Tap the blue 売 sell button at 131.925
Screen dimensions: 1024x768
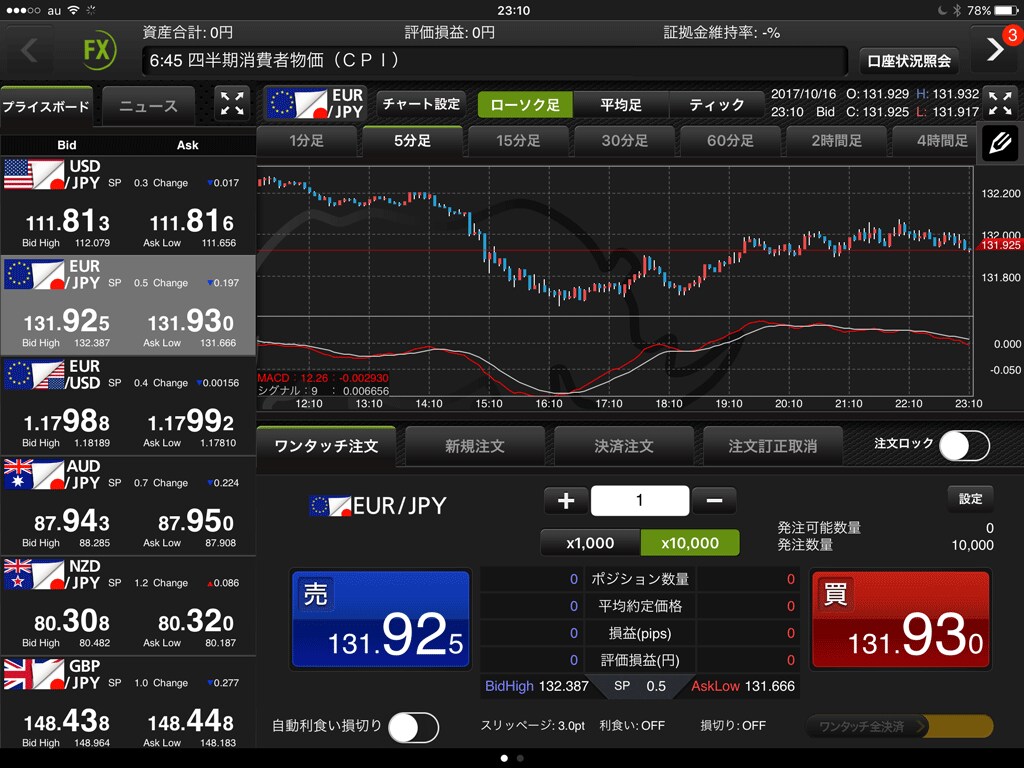click(x=381, y=619)
